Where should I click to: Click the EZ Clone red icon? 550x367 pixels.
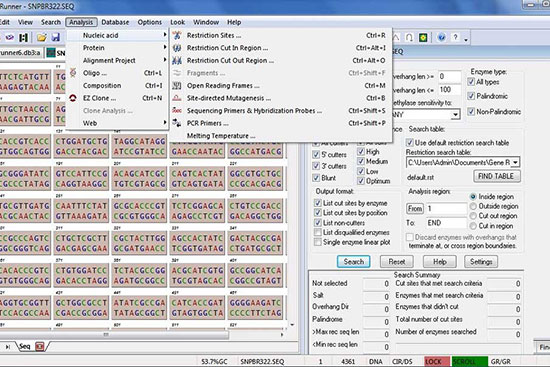(73, 98)
